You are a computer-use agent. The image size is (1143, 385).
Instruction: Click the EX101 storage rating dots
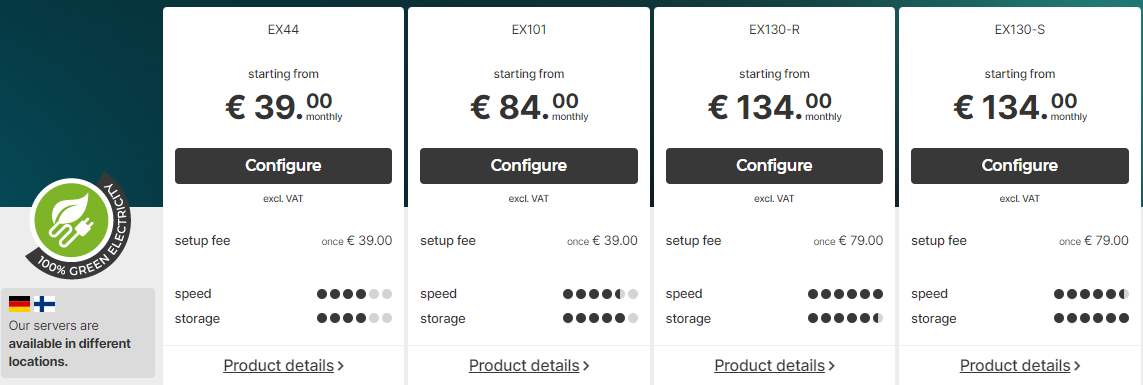(600, 319)
